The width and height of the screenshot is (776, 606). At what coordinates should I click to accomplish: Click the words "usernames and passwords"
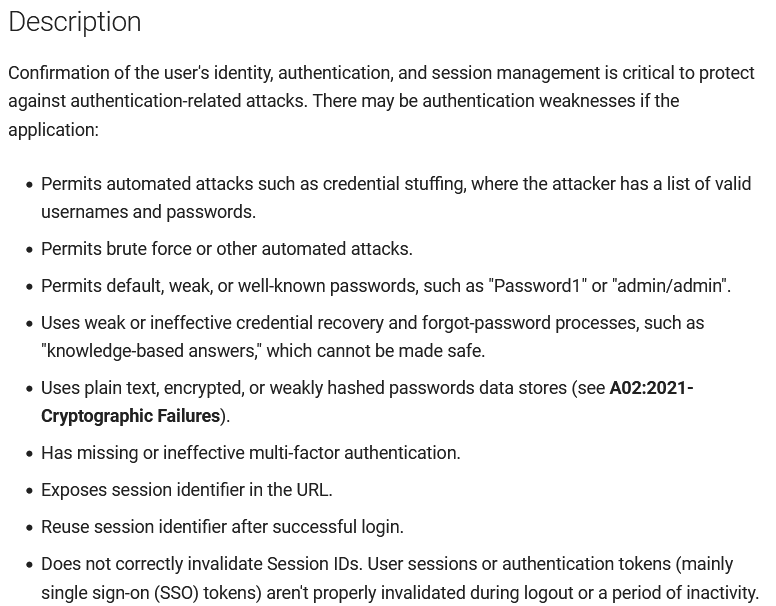click(x=148, y=212)
